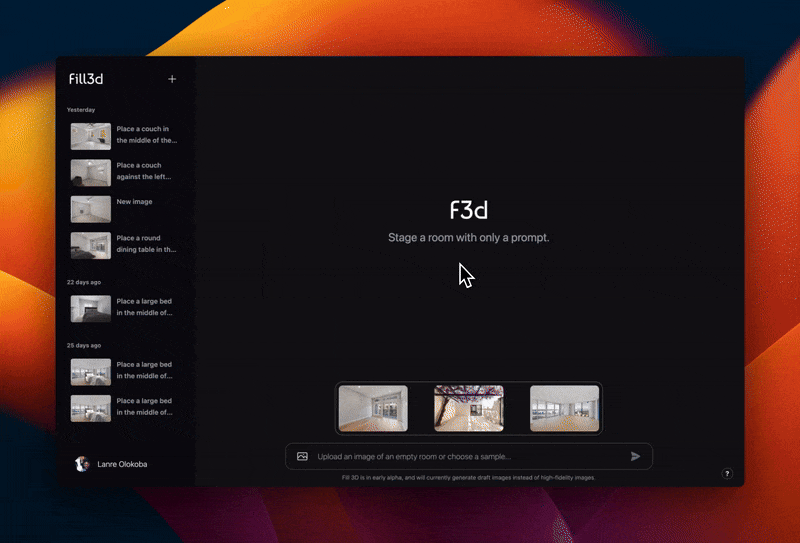Image resolution: width=800 pixels, height=543 pixels.
Task: Click the "Stage a room with only a prompt" tagline
Action: tap(469, 238)
